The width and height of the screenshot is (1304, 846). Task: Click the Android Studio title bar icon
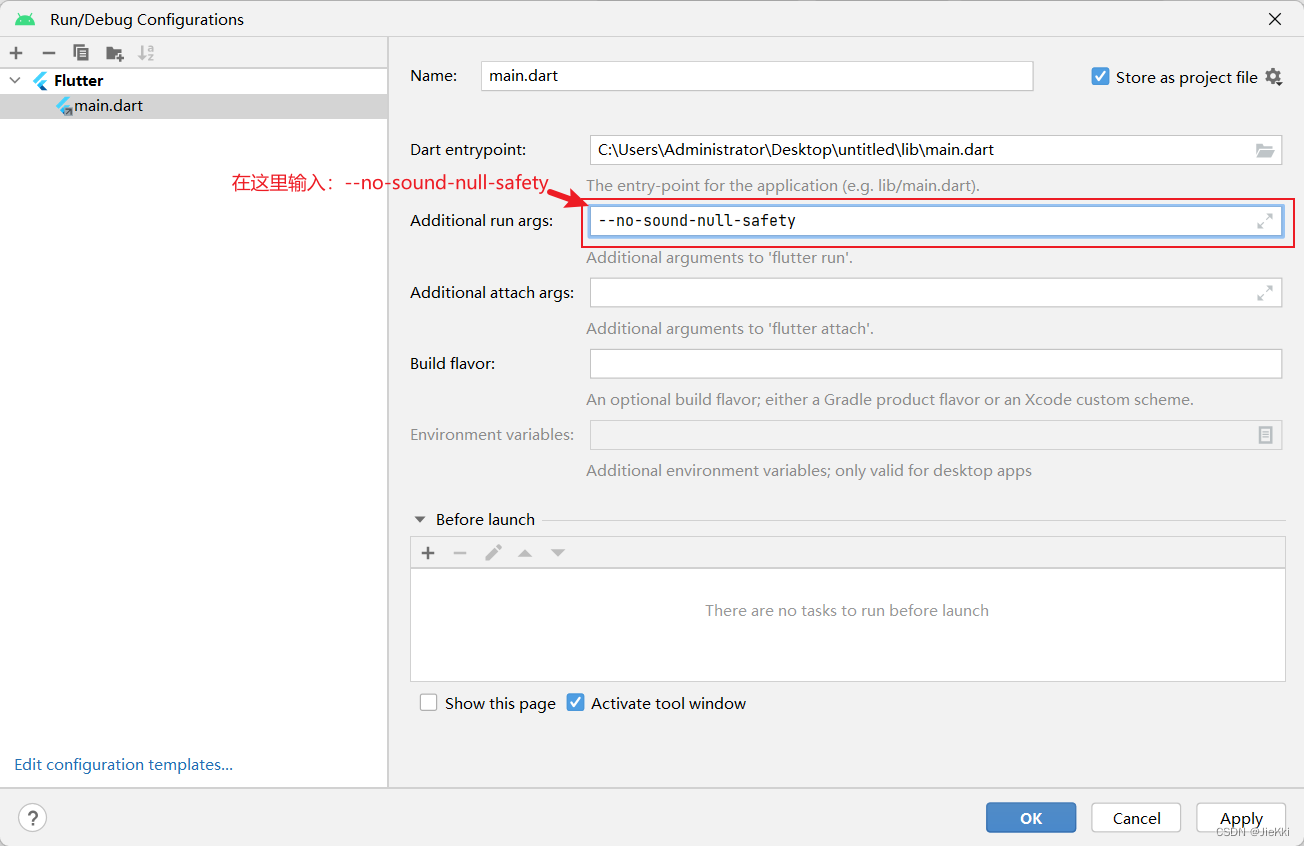tap(25, 19)
